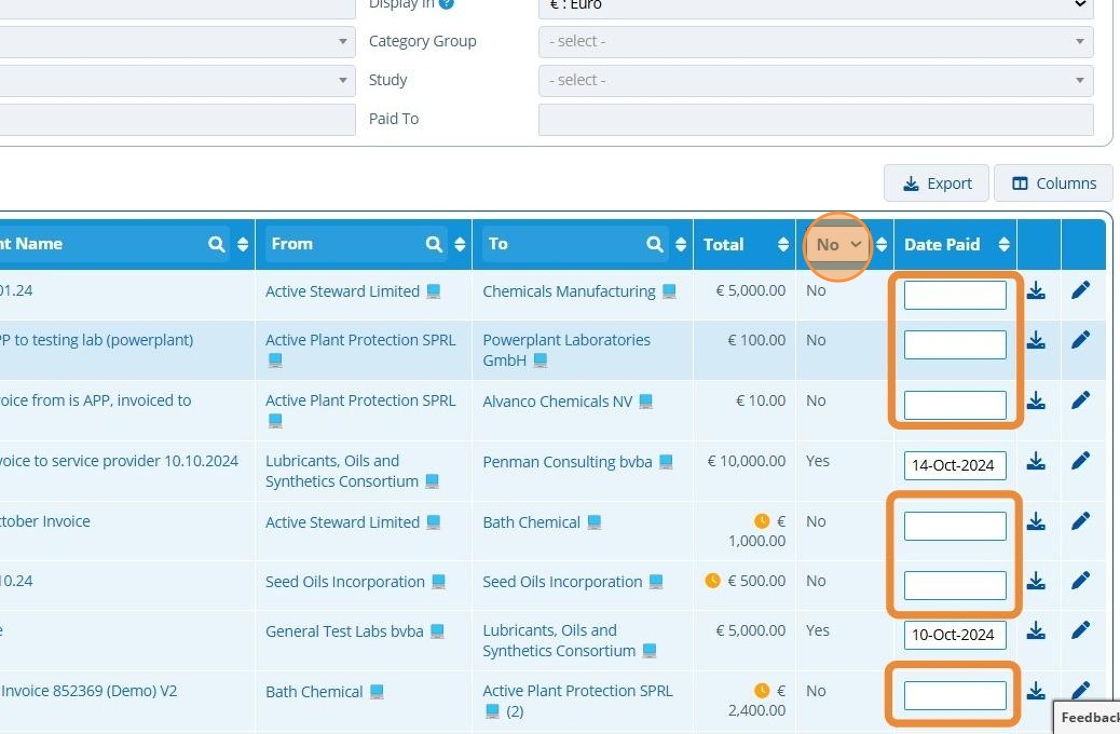The image size is (1120, 734).
Task: Export the invoice table
Action: click(936, 184)
